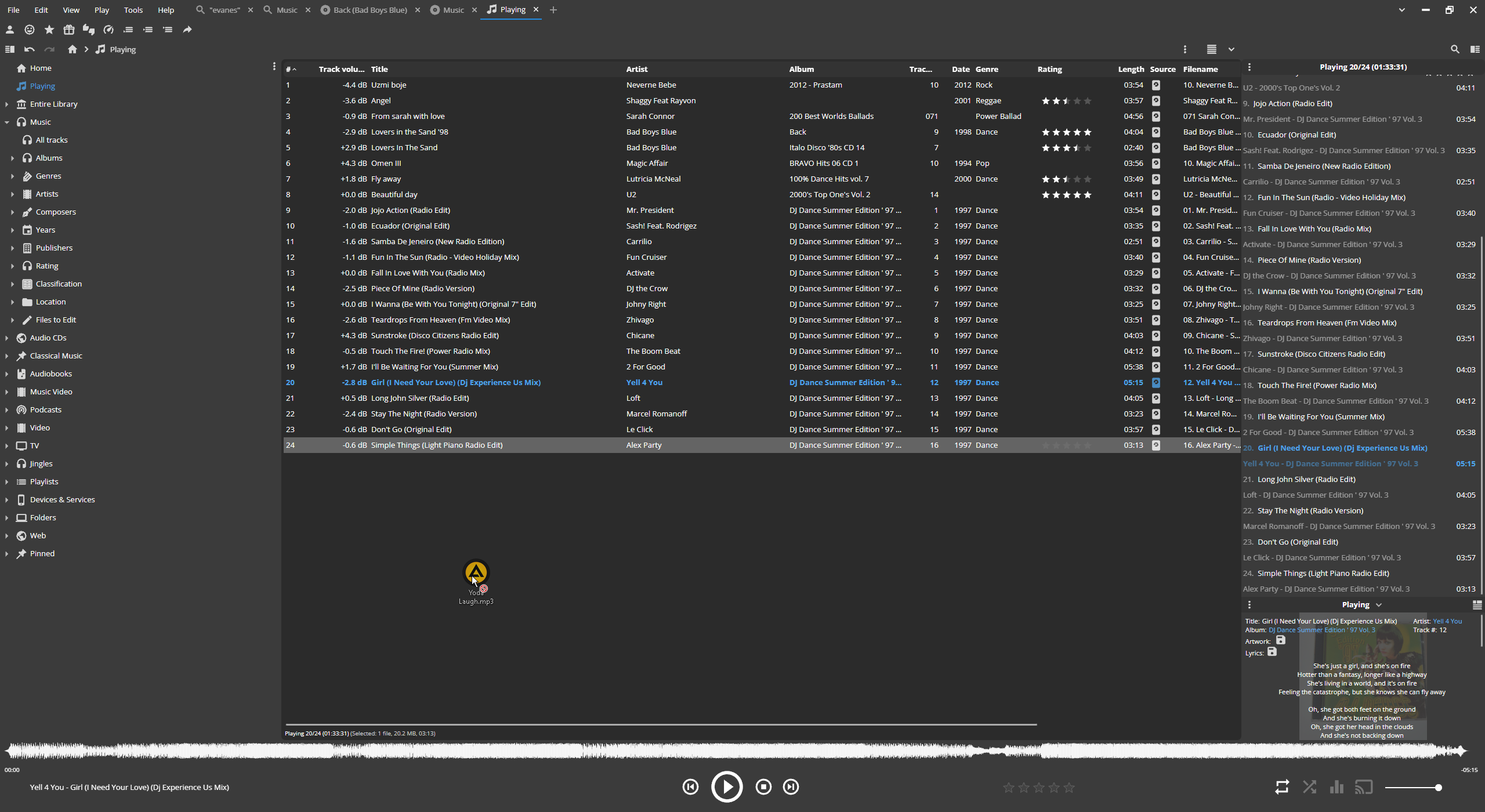Click the save Artwork disk icon

(1281, 640)
